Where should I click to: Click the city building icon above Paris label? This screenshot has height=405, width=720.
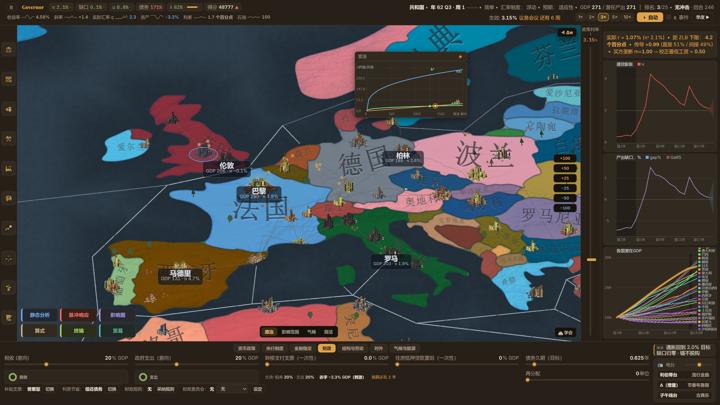257,182
